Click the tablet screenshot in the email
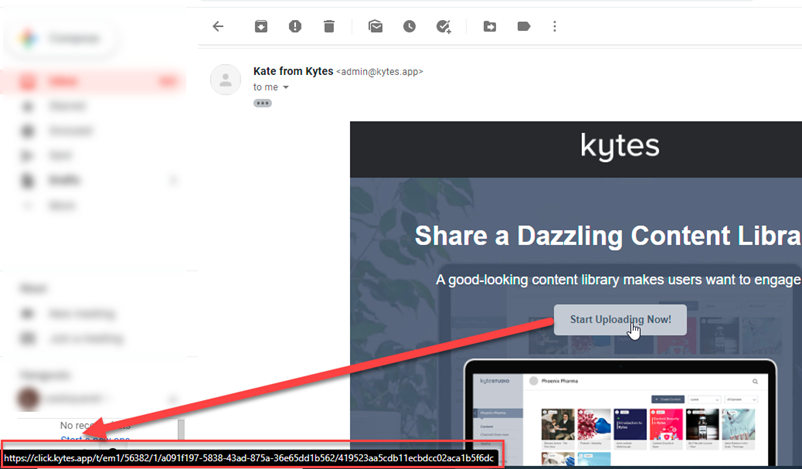 [620, 413]
